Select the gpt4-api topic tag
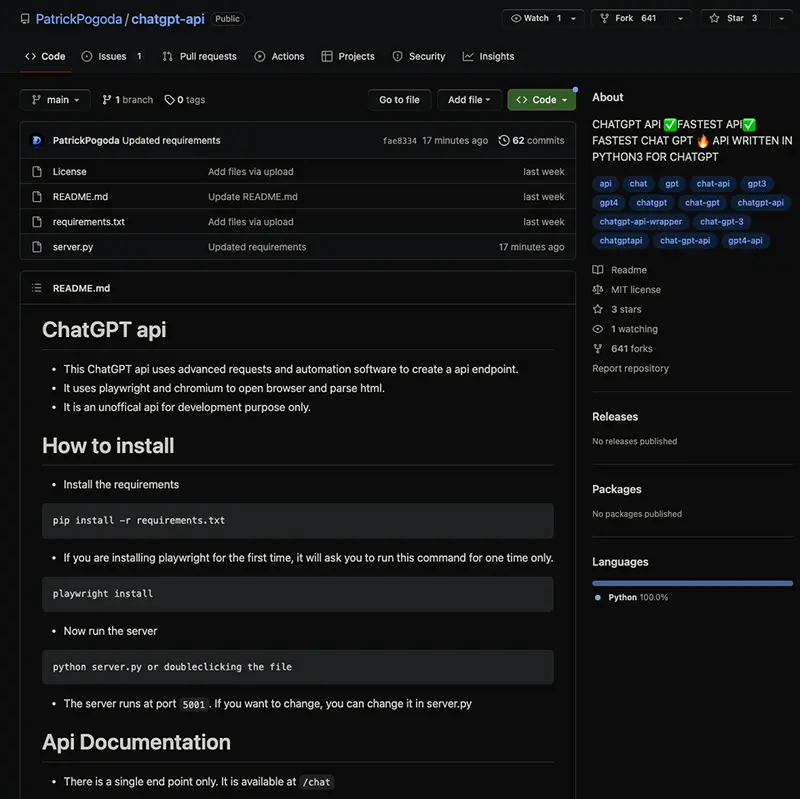 pos(745,241)
